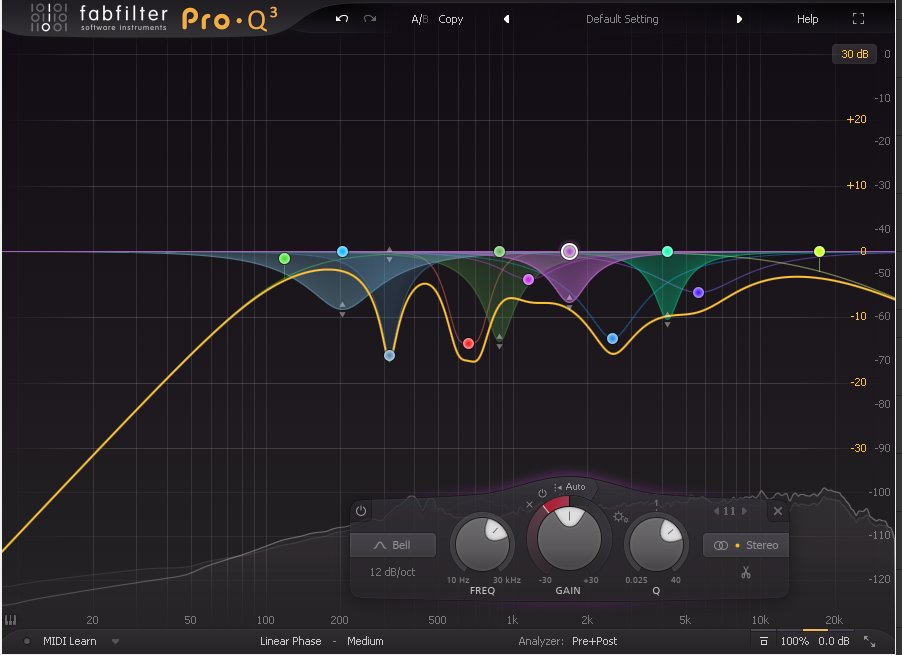Split the band with the scissors icon
This screenshot has height=655, width=902.
[x=746, y=573]
